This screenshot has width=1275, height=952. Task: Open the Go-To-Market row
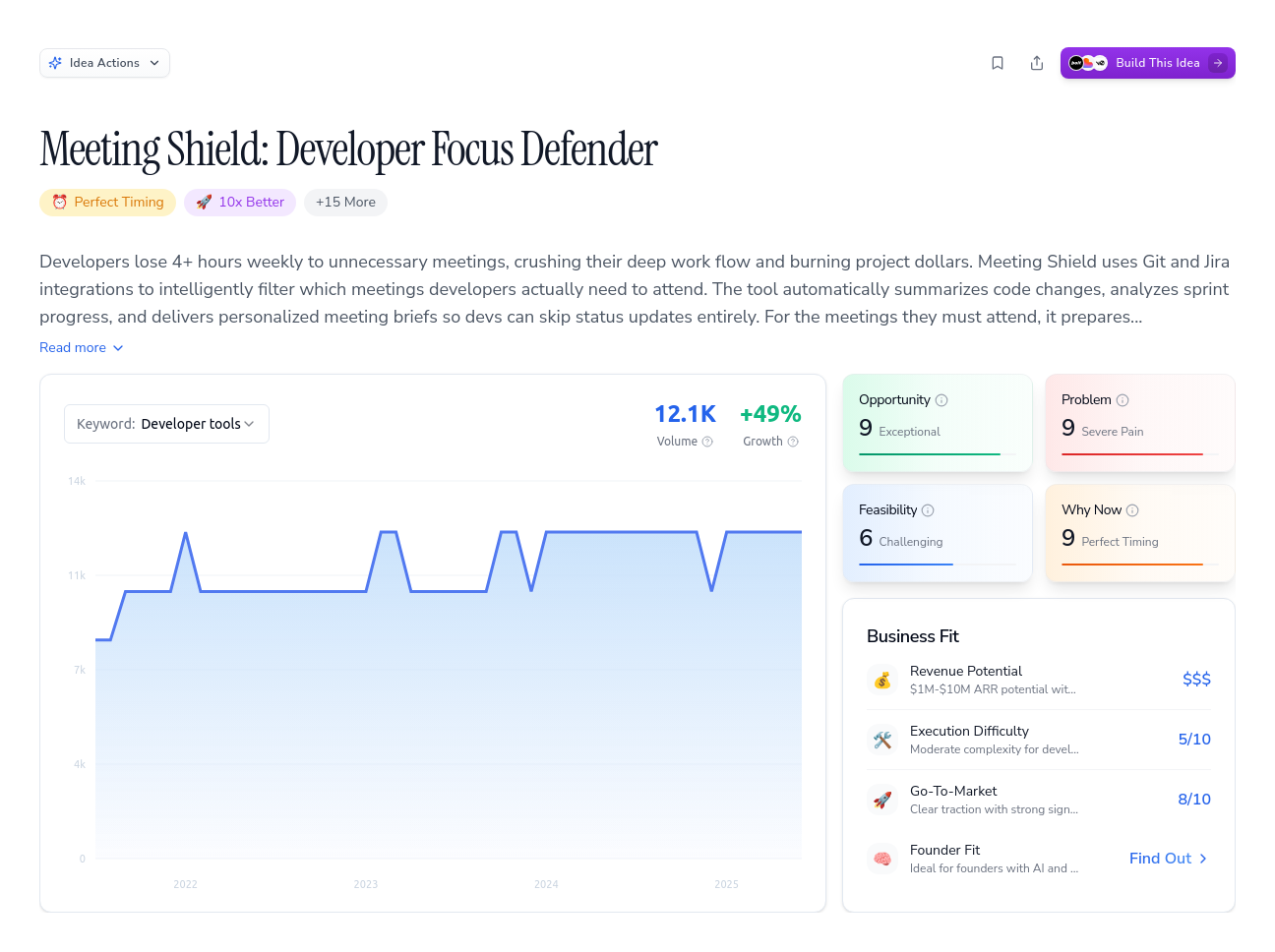point(1039,800)
